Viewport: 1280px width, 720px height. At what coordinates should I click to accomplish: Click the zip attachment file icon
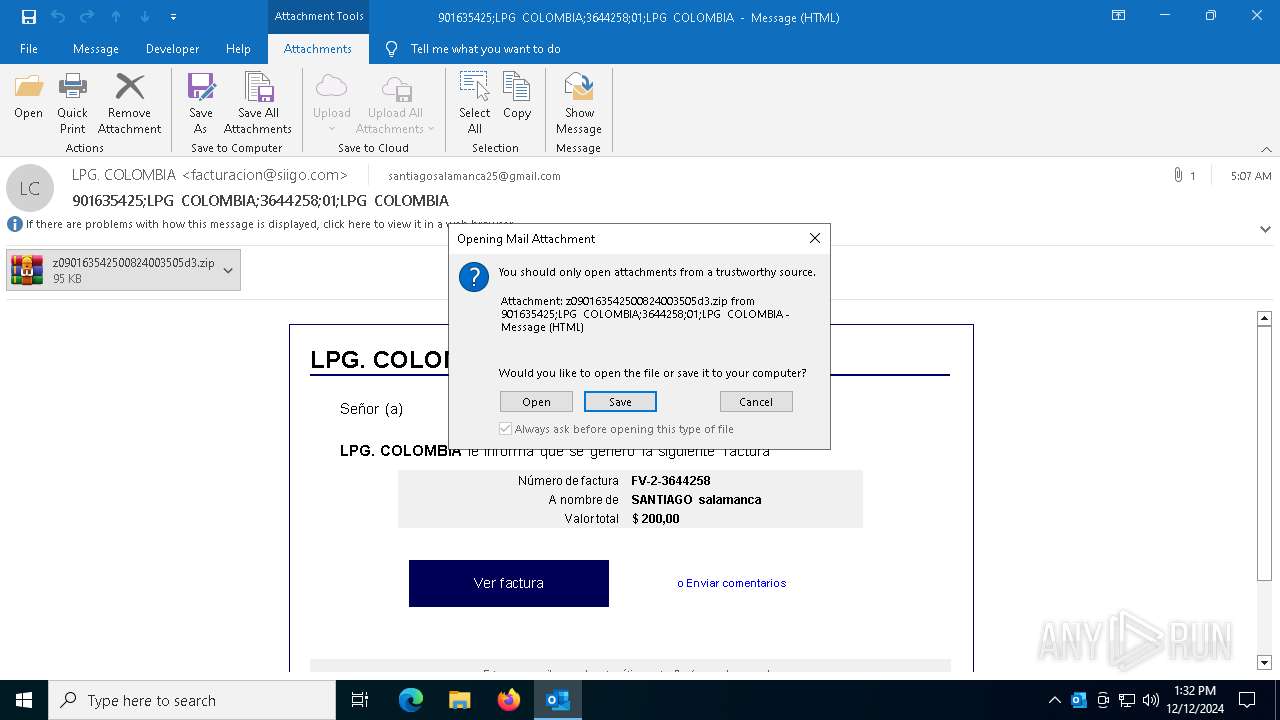(27, 270)
